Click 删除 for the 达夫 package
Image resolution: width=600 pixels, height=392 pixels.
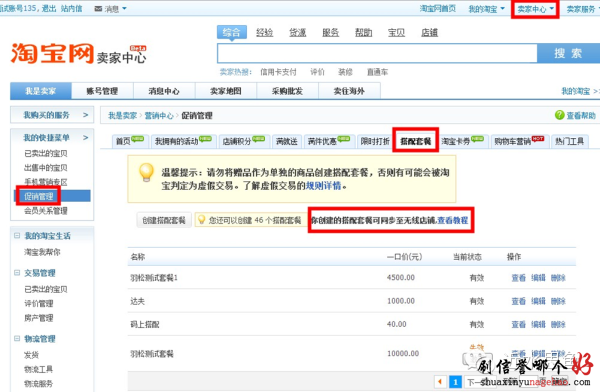pos(558,301)
